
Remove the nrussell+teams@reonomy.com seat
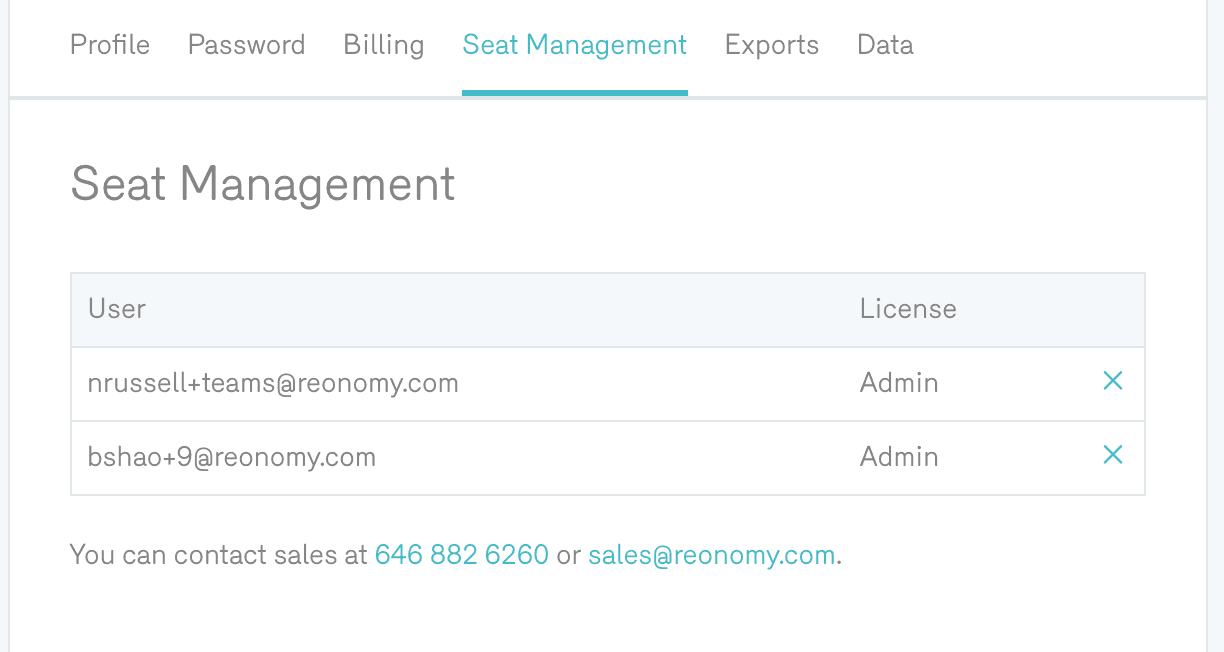click(x=1112, y=381)
